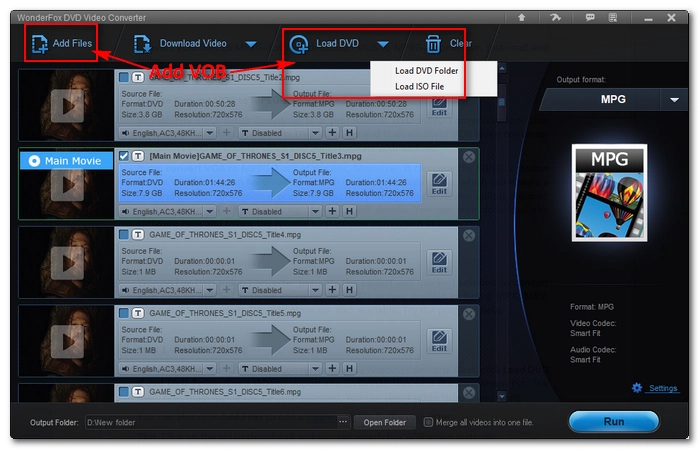Add subtitle with plus icon for Title5.mpg
The height and width of the screenshot is (450, 700).
pos(332,368)
